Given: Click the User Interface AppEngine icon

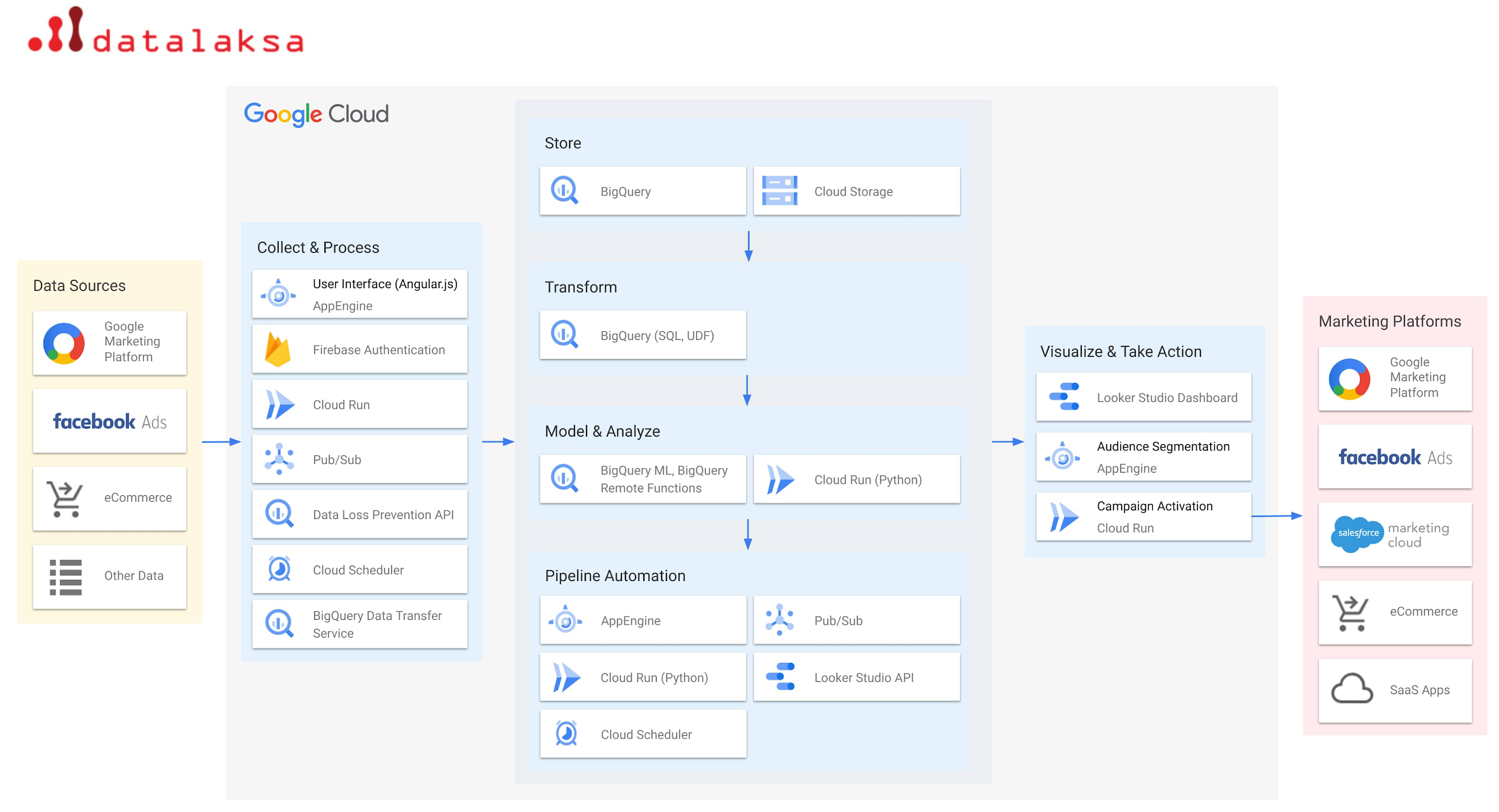Looking at the screenshot, I should click(278, 294).
